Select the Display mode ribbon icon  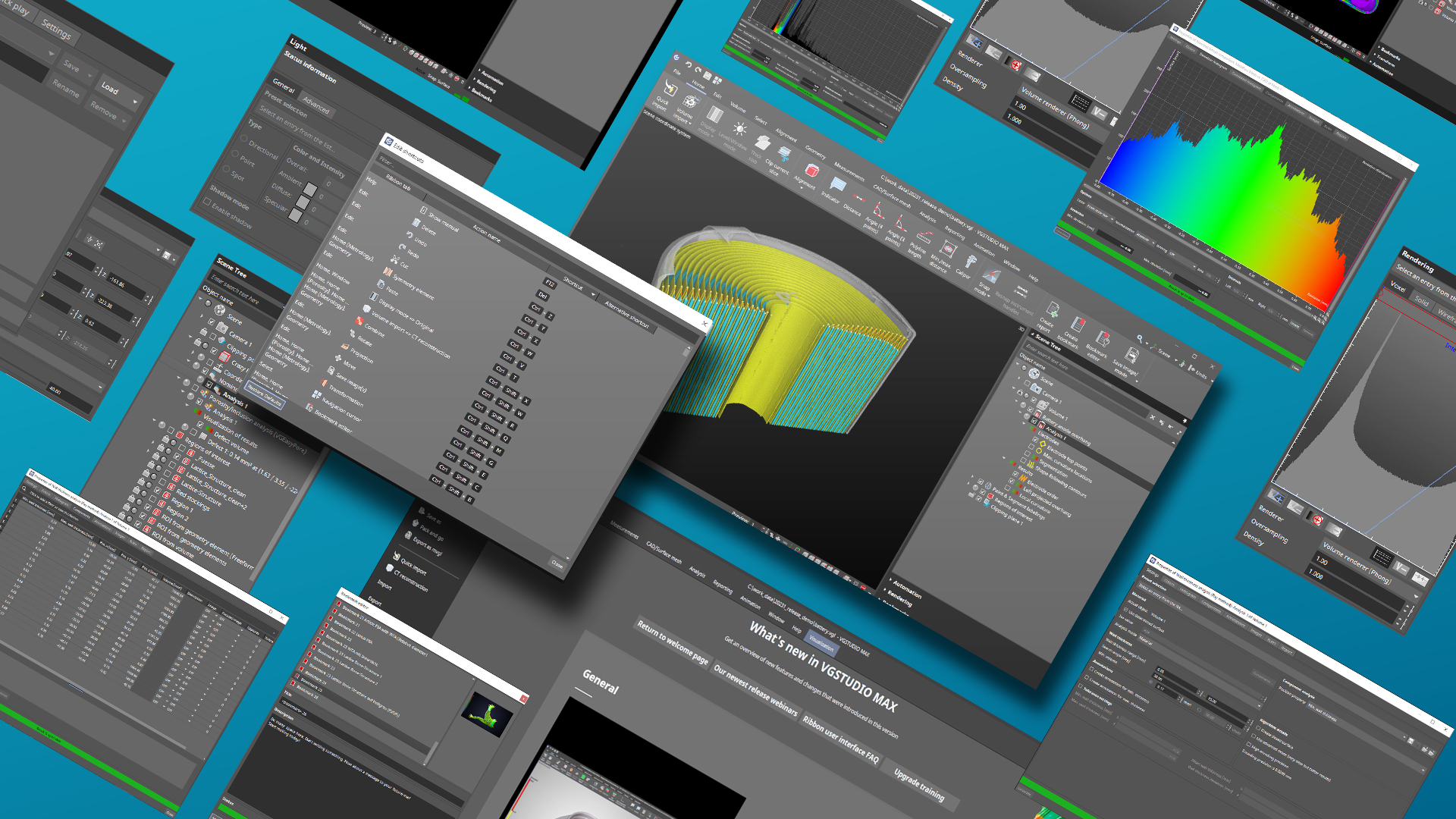714,115
